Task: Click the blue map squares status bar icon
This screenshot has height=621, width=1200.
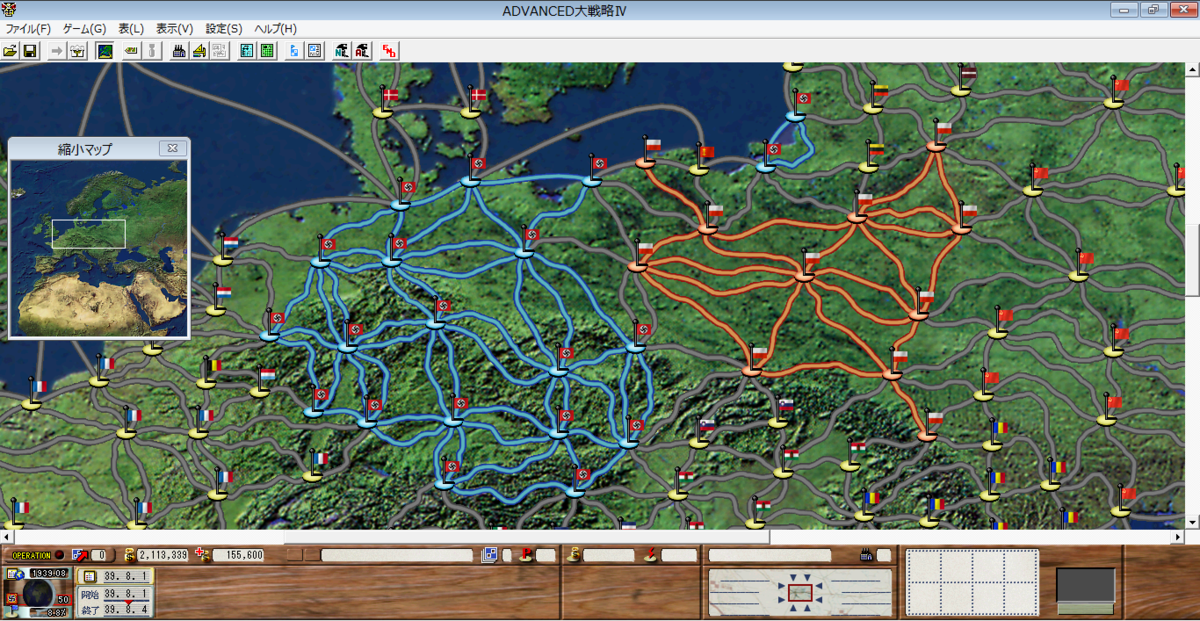Action: 490,555
